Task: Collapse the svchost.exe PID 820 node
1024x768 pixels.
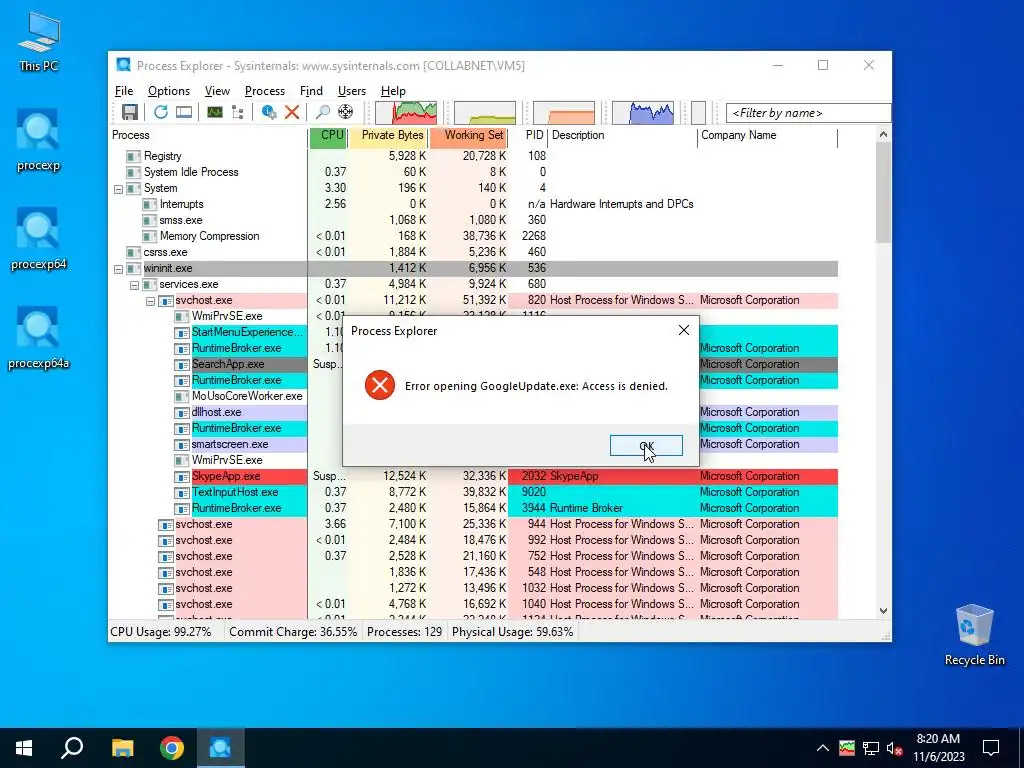Action: pos(150,301)
